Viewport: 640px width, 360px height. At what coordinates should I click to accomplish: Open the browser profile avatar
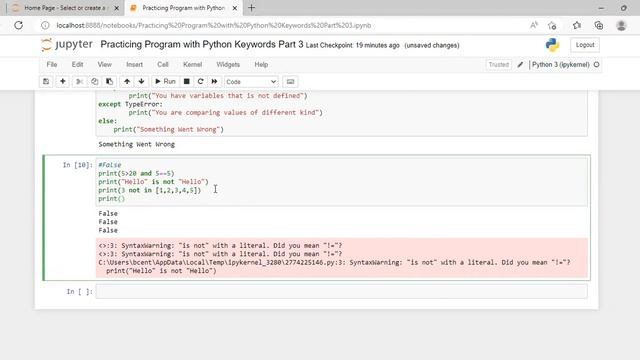click(621, 25)
